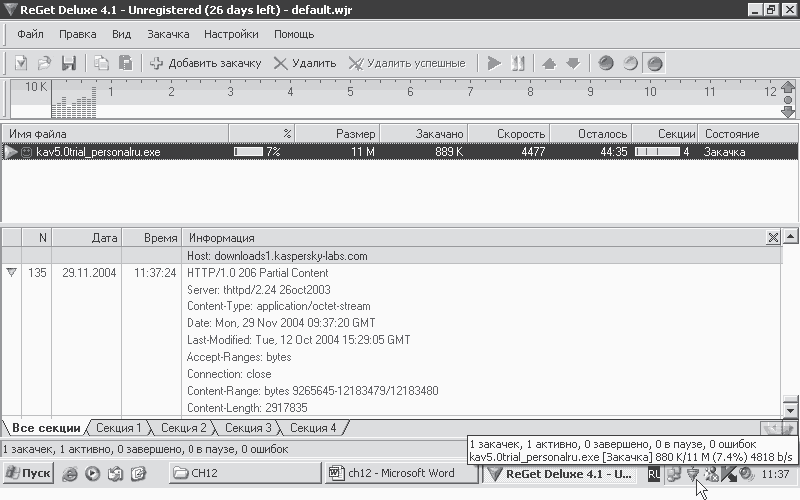Image resolution: width=800 pixels, height=500 pixels.
Task: Click the paste clipboard icon
Action: (x=126, y=63)
